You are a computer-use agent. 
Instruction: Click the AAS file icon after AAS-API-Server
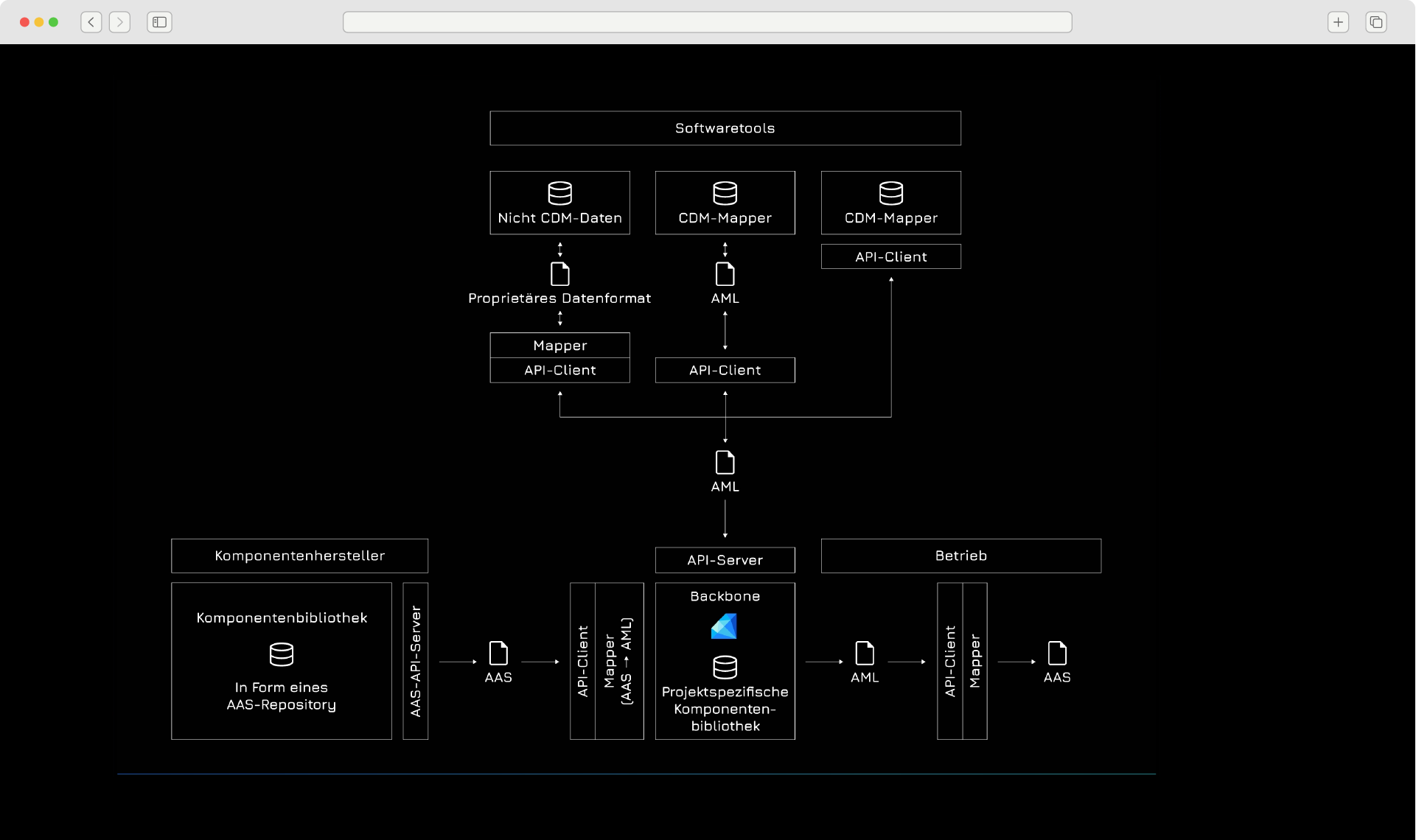tap(498, 654)
